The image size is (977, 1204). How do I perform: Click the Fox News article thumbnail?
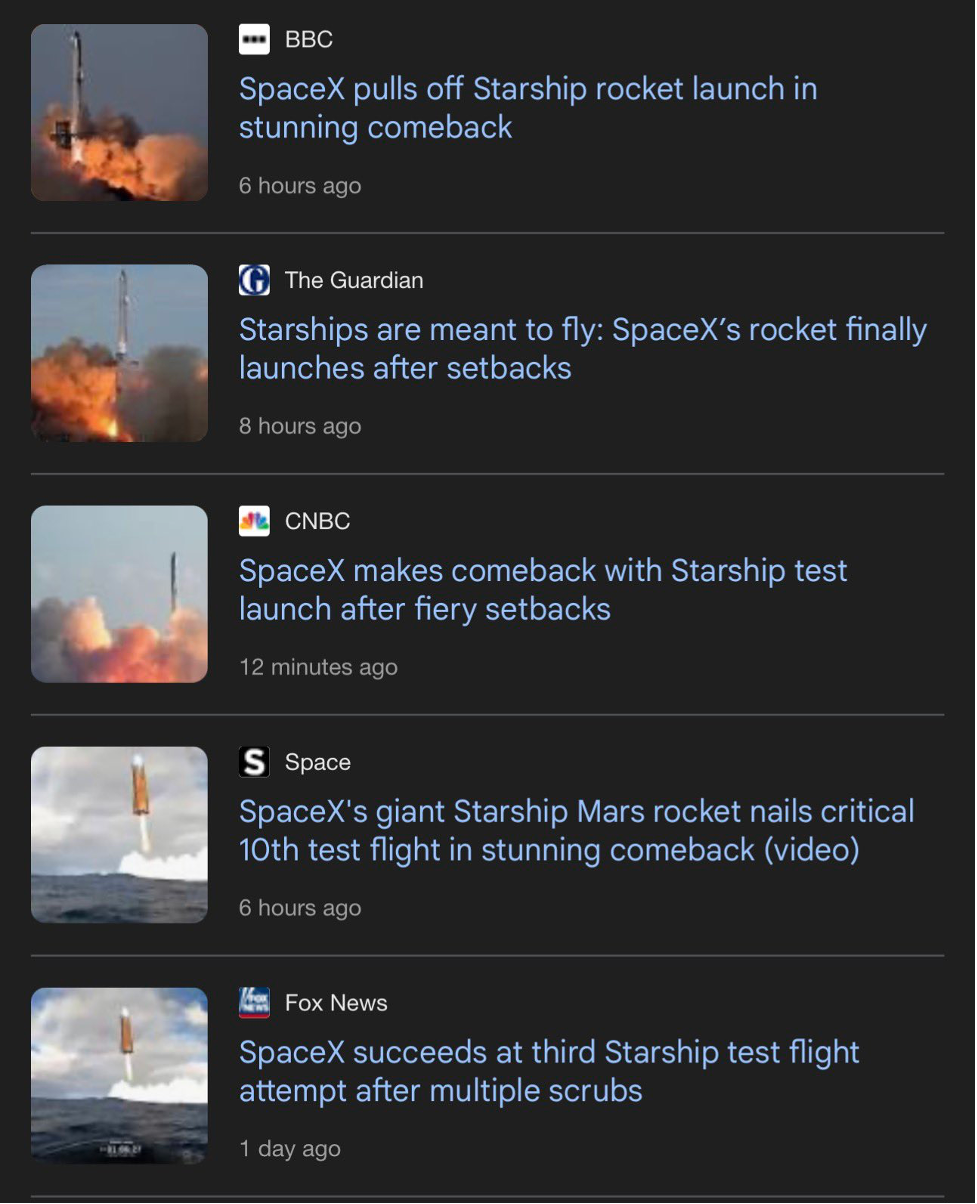[119, 1076]
